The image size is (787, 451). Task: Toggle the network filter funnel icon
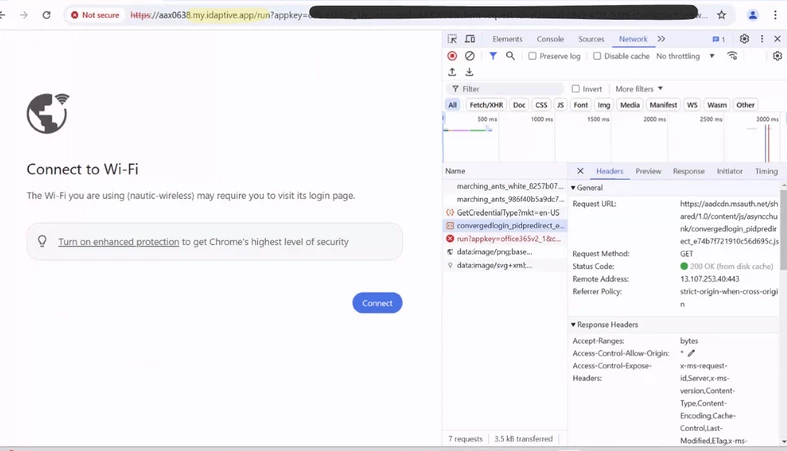tap(493, 56)
